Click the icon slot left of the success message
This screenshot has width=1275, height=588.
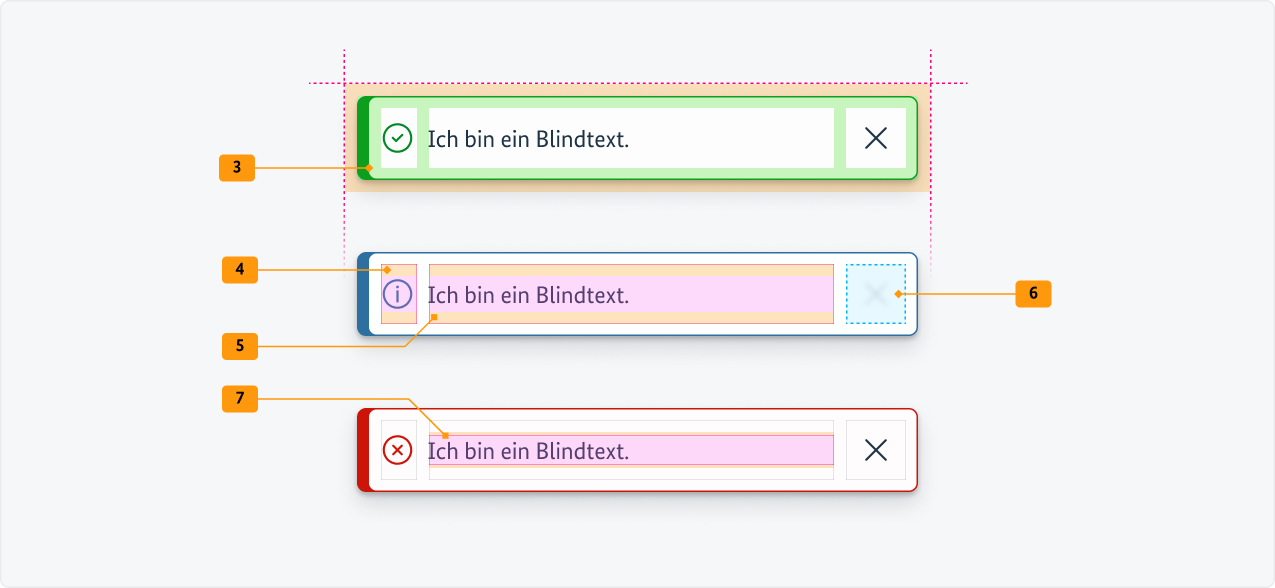coord(398,137)
